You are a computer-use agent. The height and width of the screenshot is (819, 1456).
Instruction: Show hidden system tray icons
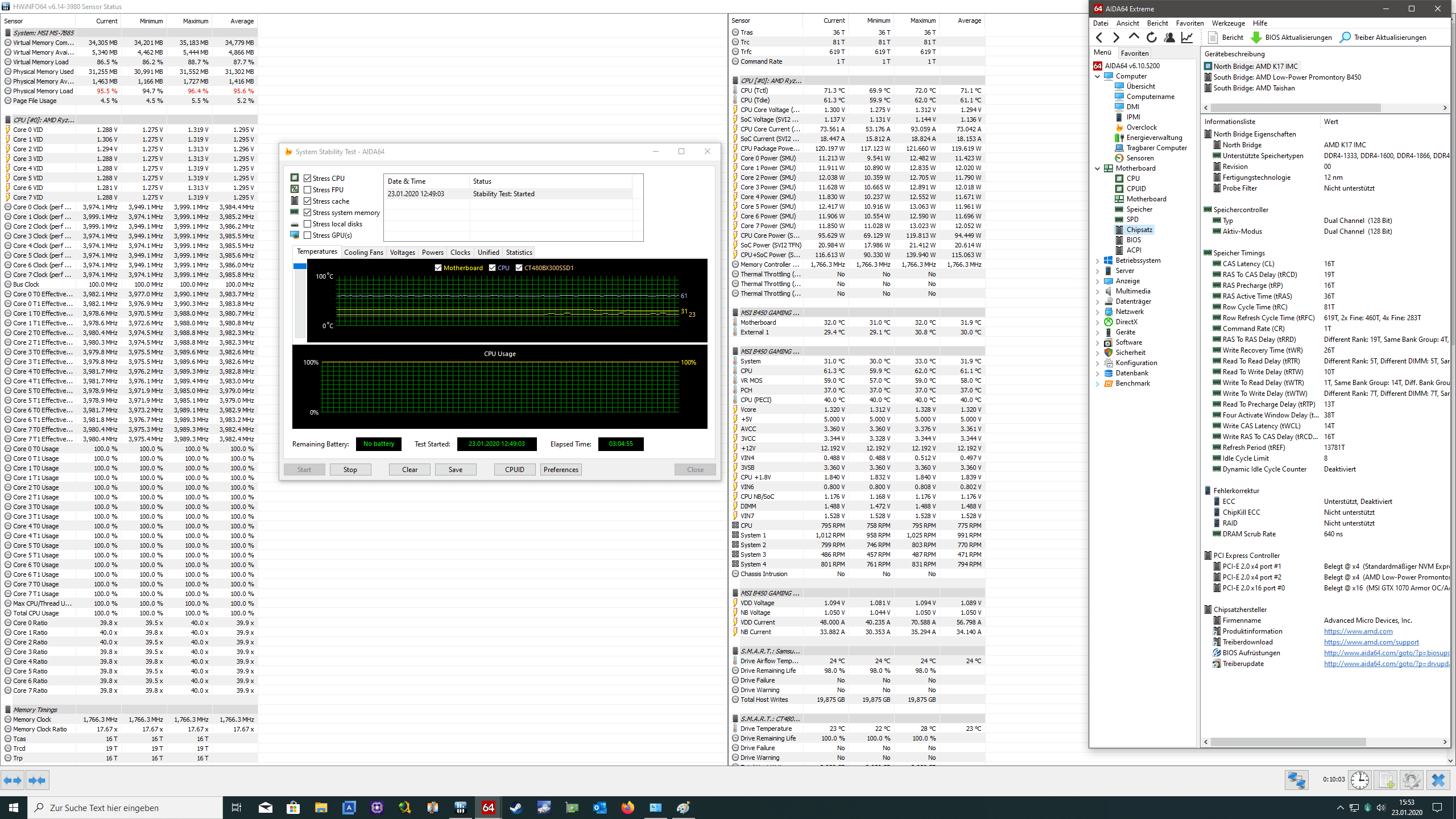(x=1340, y=808)
